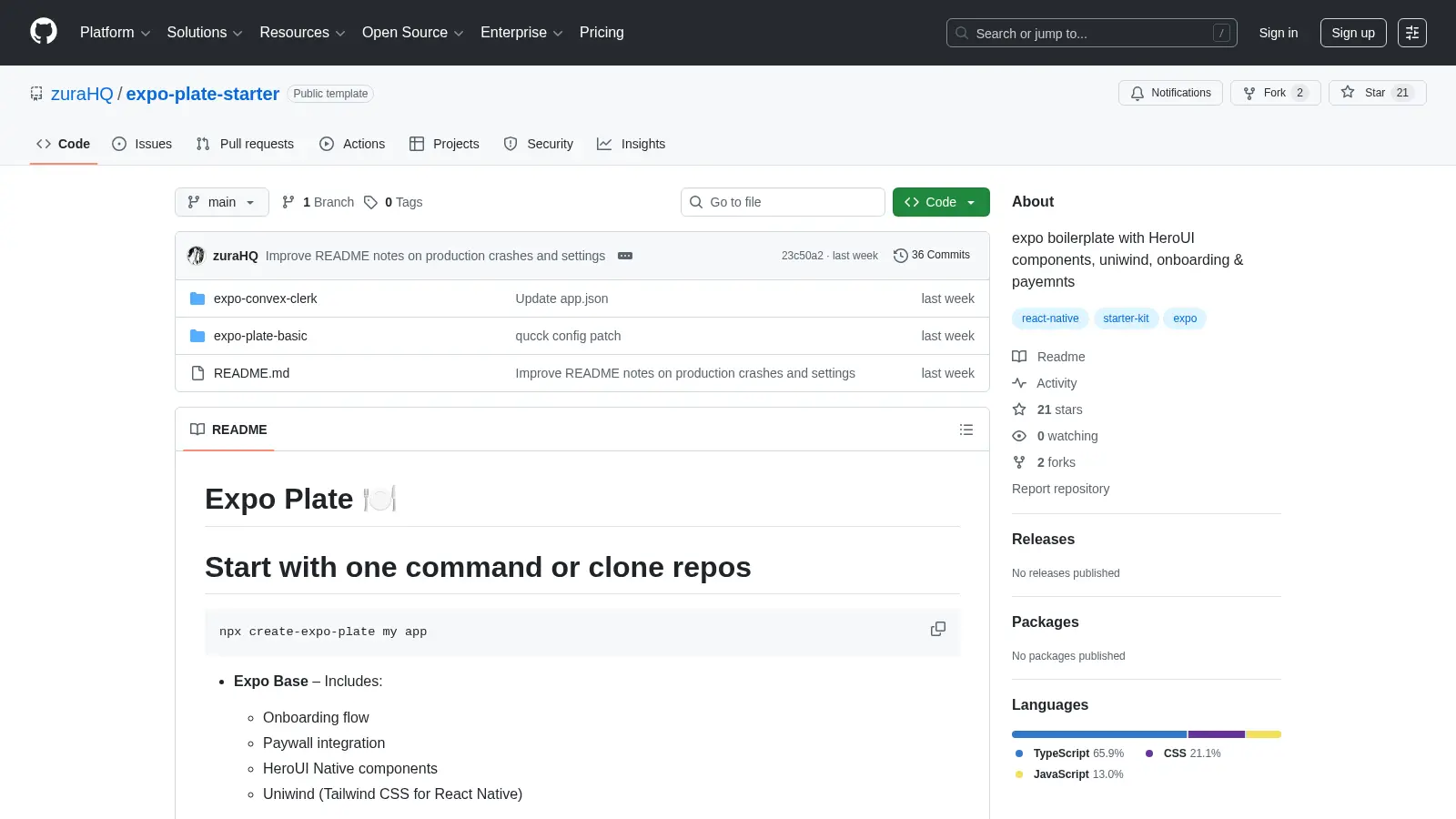Open the Releases section heading link

tap(1043, 540)
